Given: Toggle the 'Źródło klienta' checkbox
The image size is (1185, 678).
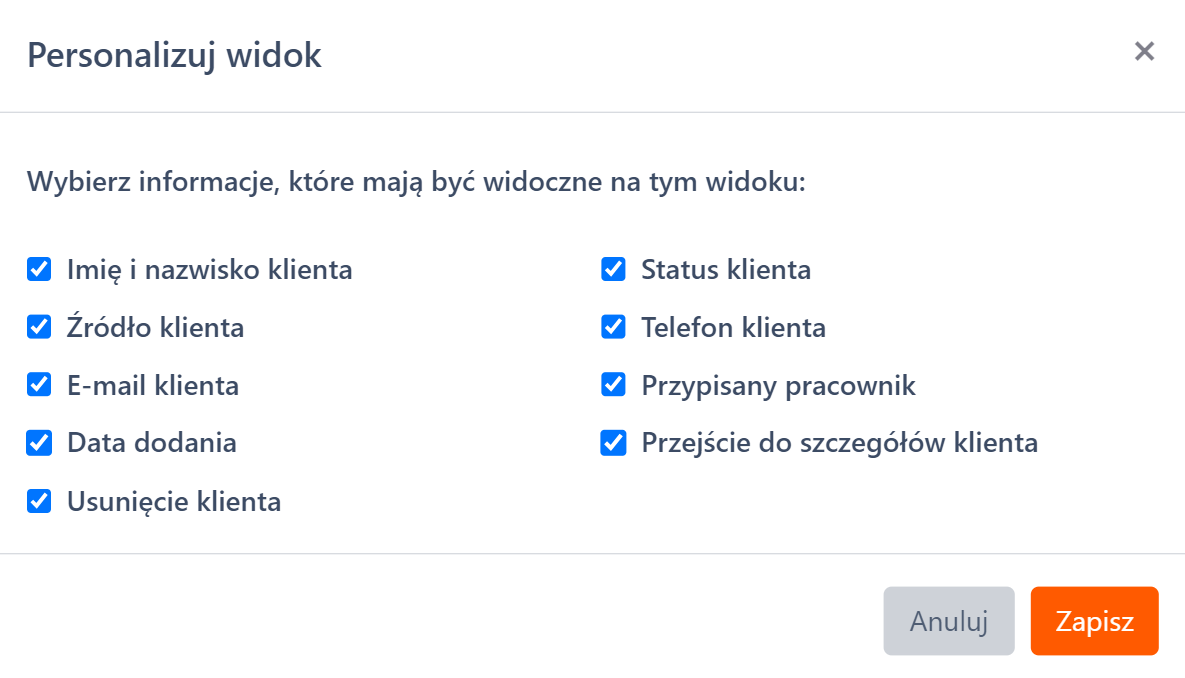Looking at the screenshot, I should pos(39,327).
